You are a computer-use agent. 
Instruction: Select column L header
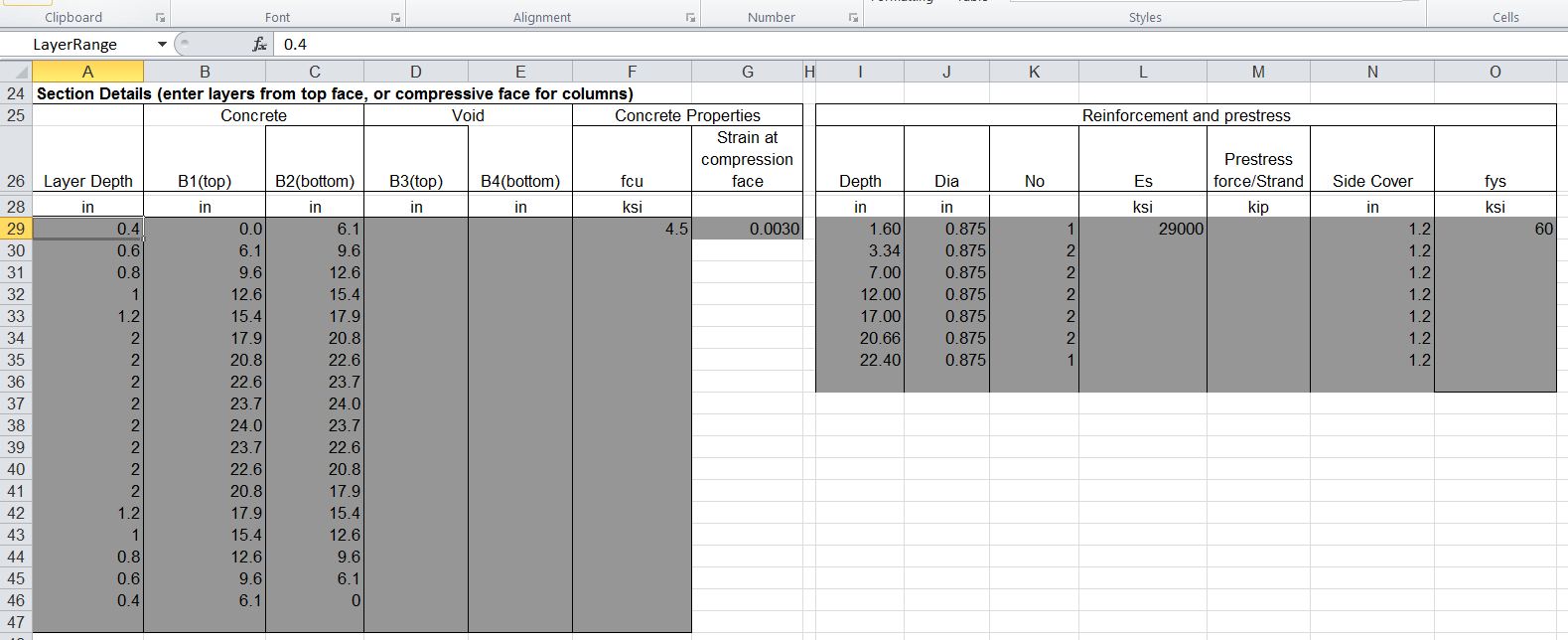click(x=1142, y=72)
